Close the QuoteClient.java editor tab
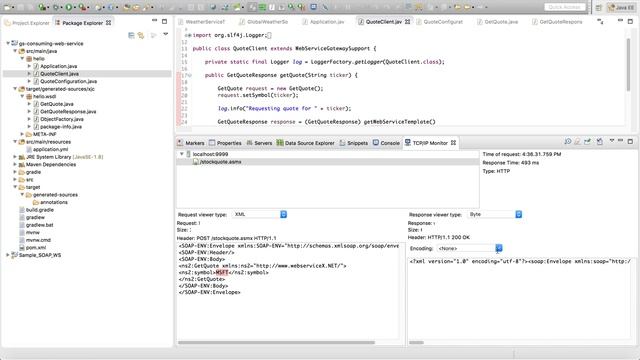The image size is (640, 360). pos(407,22)
